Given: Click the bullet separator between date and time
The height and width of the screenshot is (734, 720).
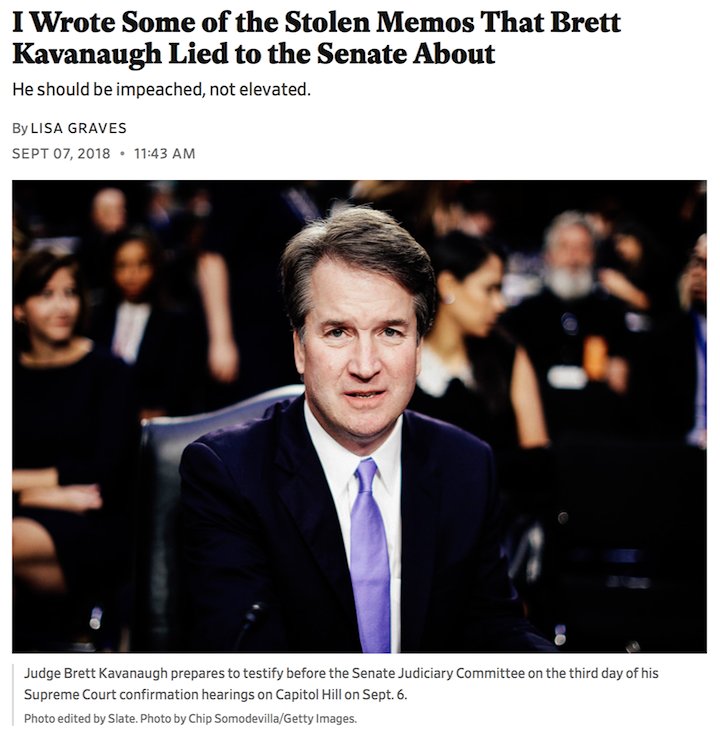Looking at the screenshot, I should pyautogui.click(x=122, y=154).
